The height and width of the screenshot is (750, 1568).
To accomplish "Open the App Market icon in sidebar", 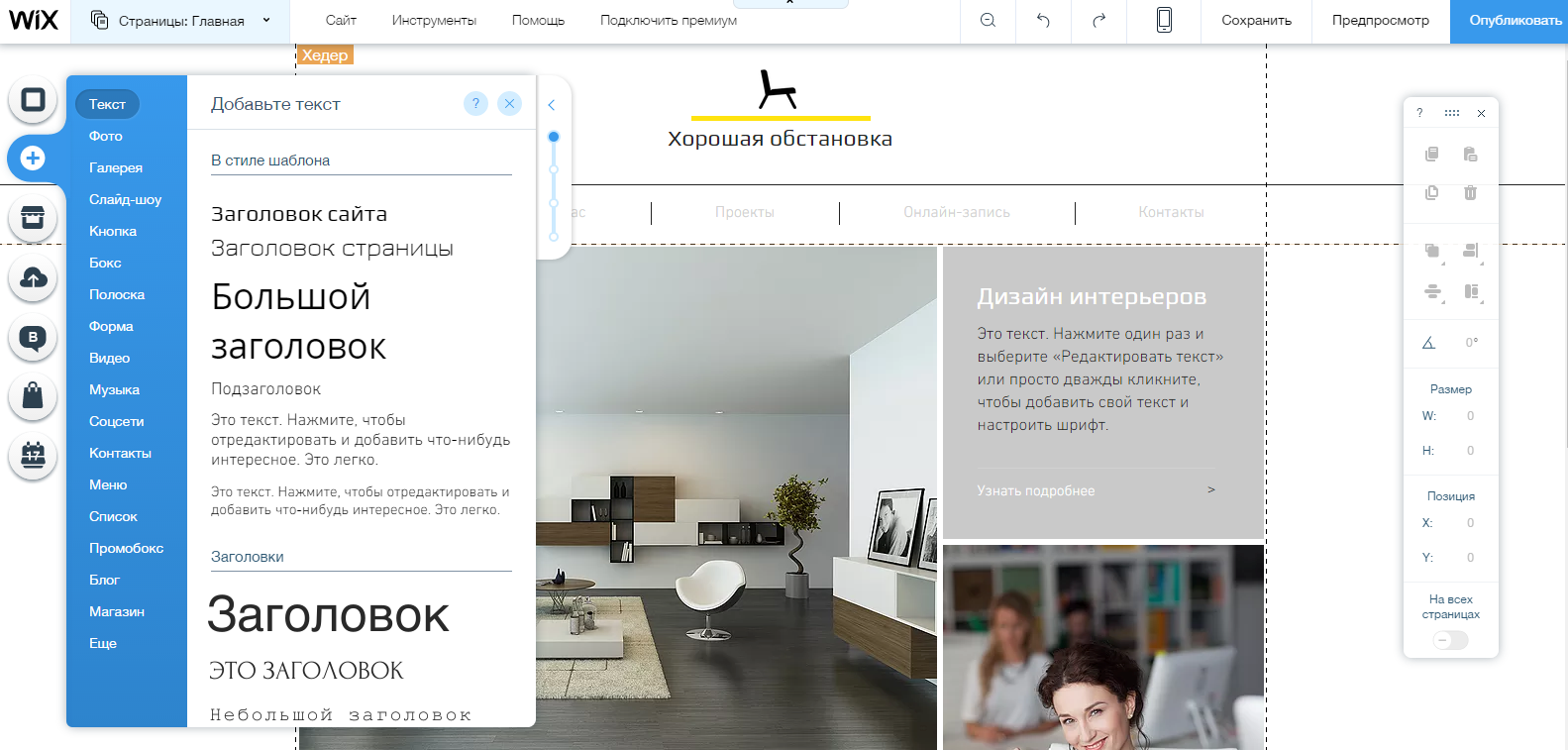I will 33,218.
